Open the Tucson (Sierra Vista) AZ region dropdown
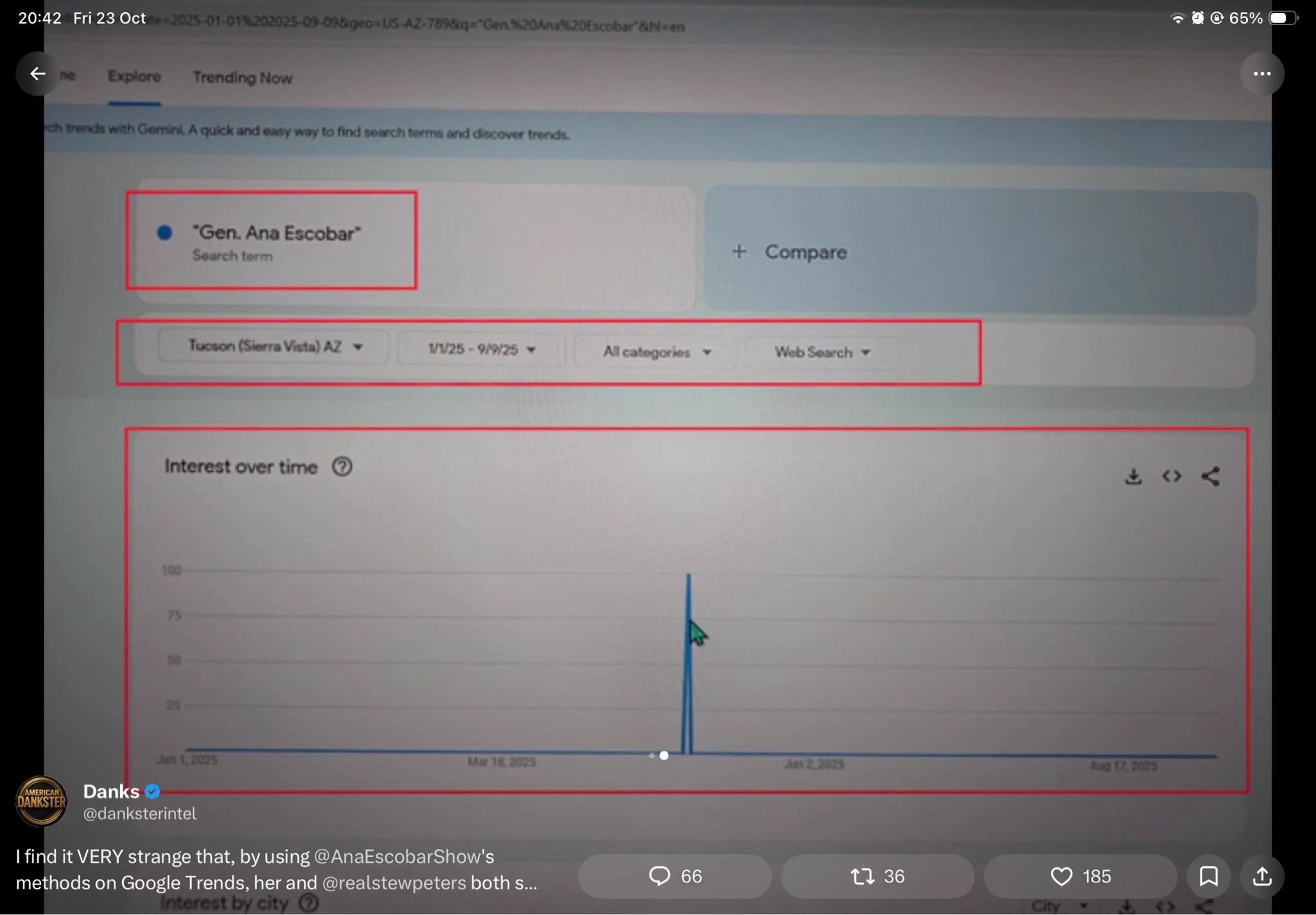Image resolution: width=1316 pixels, height=915 pixels. pyautogui.click(x=274, y=347)
